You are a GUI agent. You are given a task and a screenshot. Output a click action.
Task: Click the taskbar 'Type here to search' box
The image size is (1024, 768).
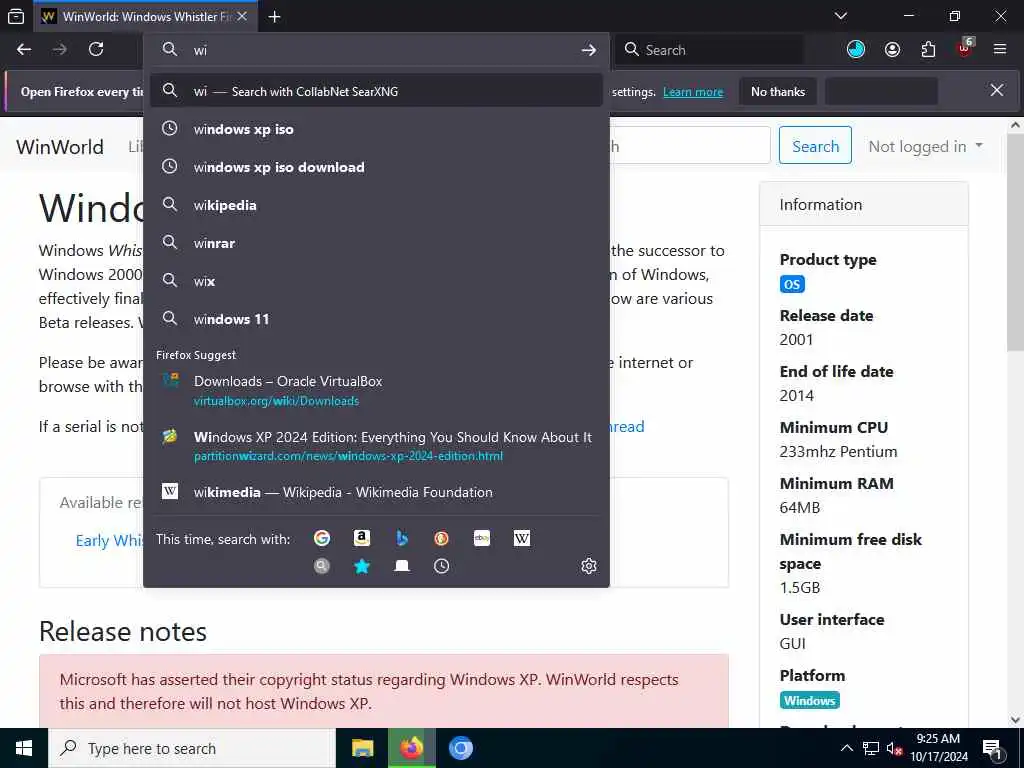191,748
